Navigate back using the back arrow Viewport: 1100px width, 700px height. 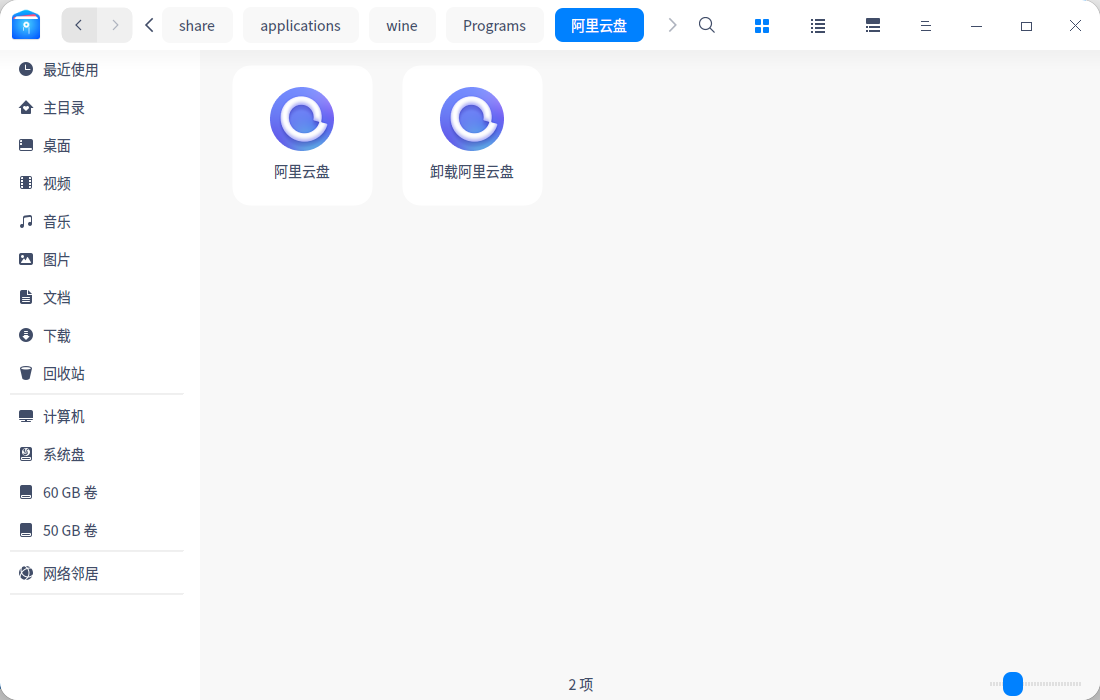coord(78,25)
